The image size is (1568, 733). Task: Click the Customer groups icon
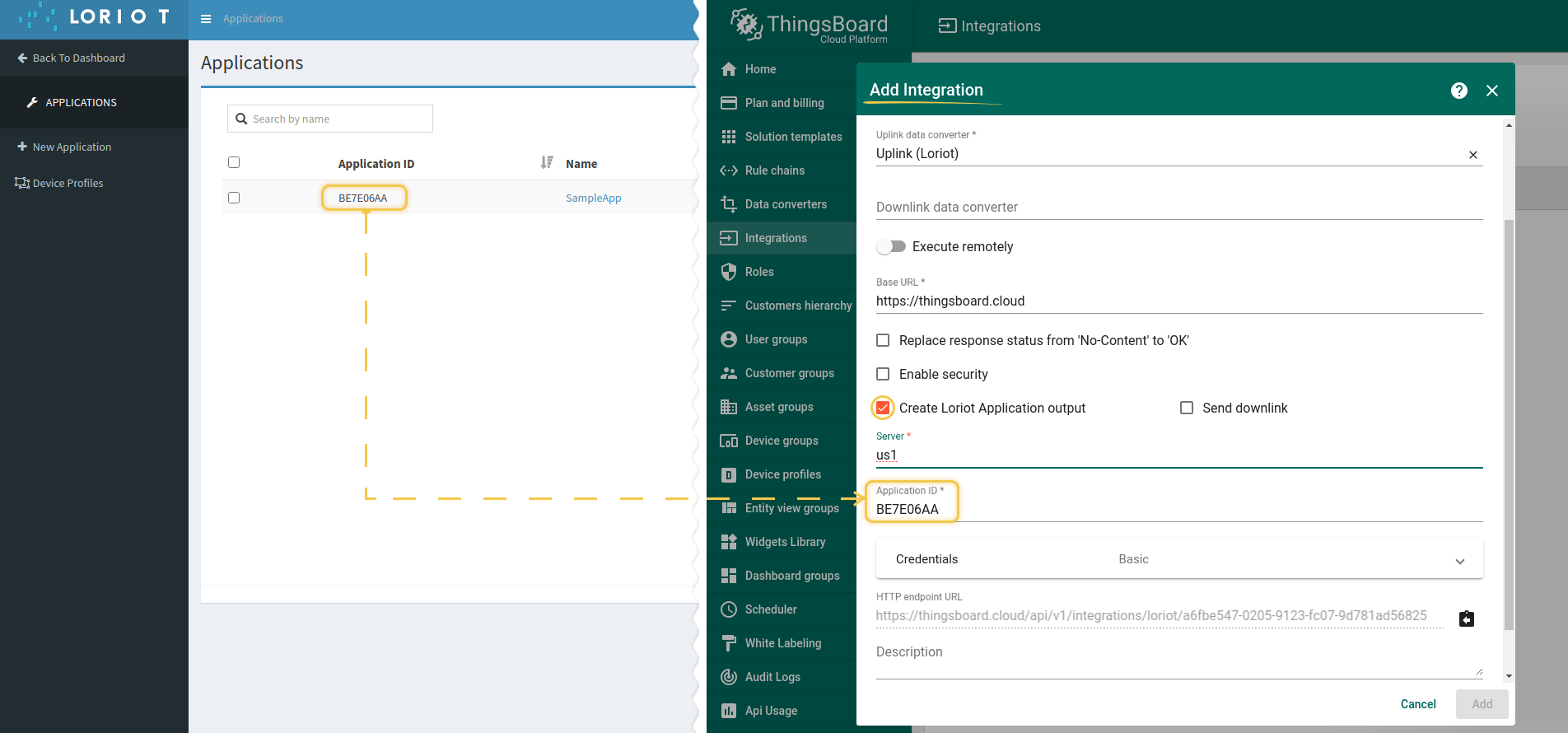[x=729, y=373]
